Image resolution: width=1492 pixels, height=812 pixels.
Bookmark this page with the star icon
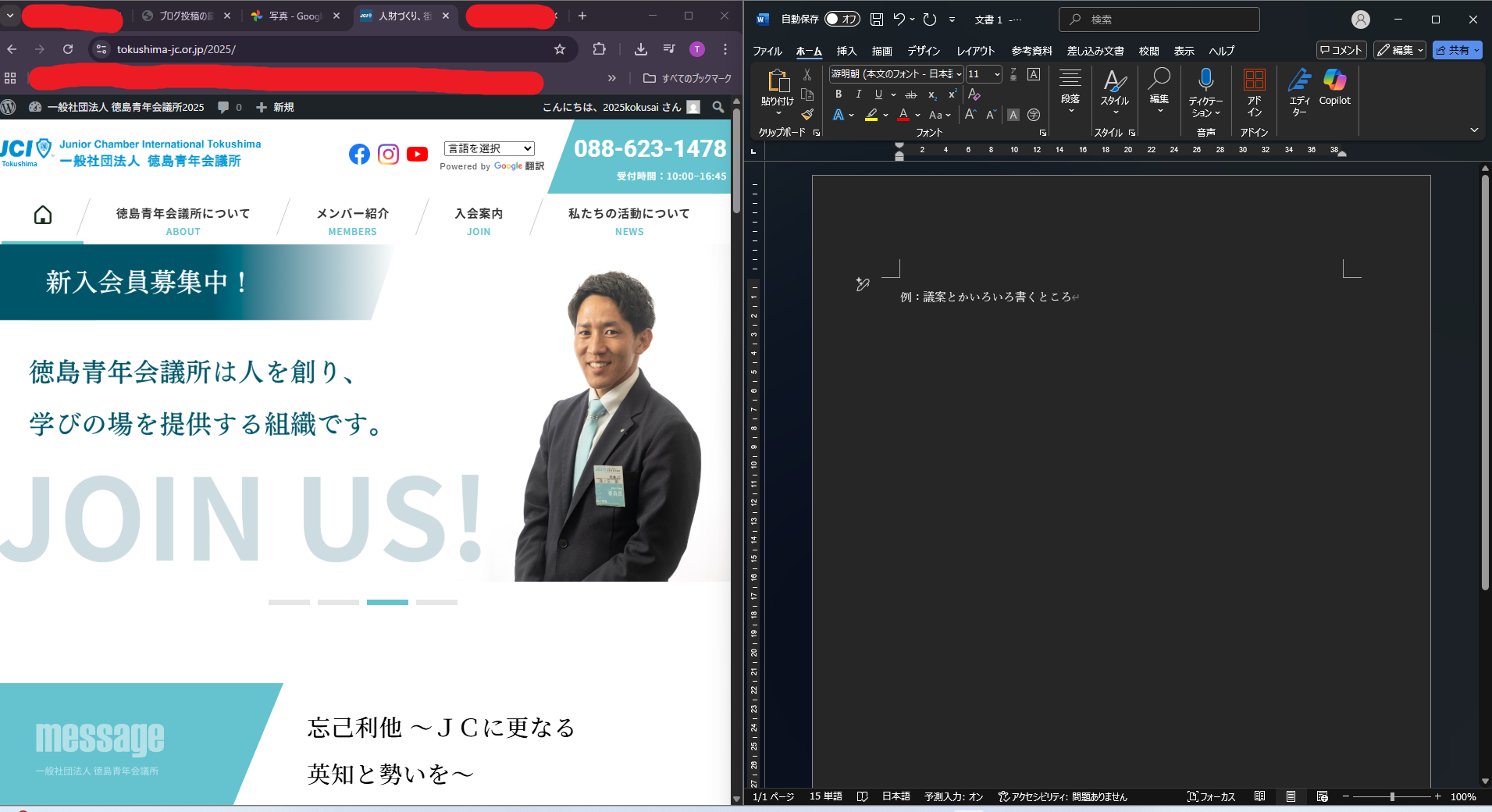coord(559,49)
